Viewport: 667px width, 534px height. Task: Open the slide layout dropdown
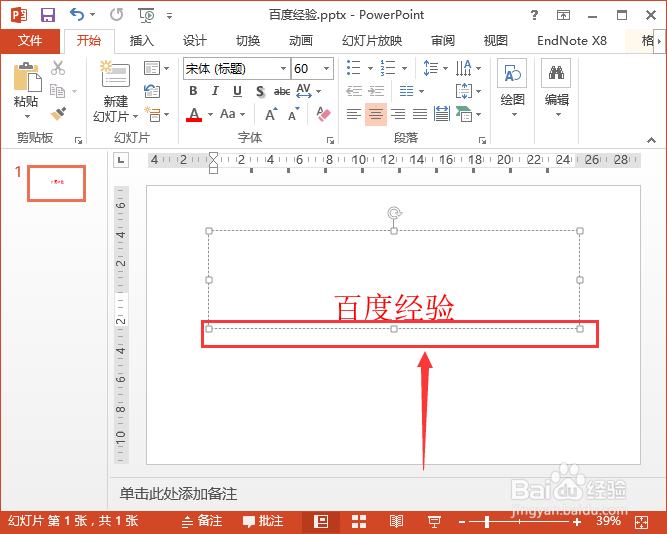pos(157,68)
